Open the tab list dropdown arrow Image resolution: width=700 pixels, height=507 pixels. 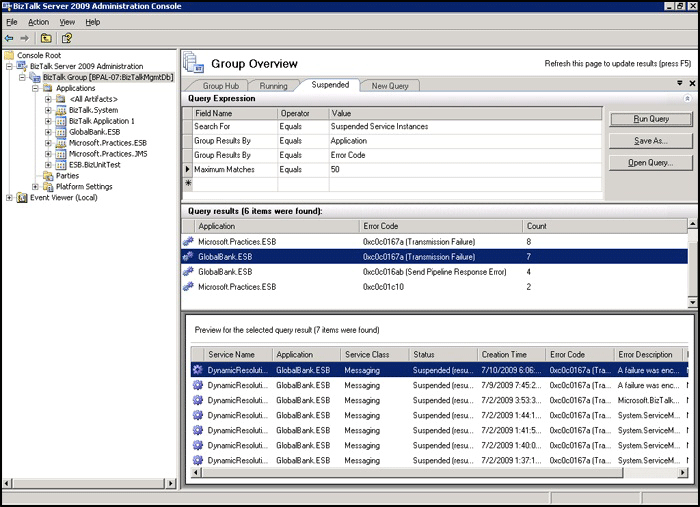pos(680,83)
